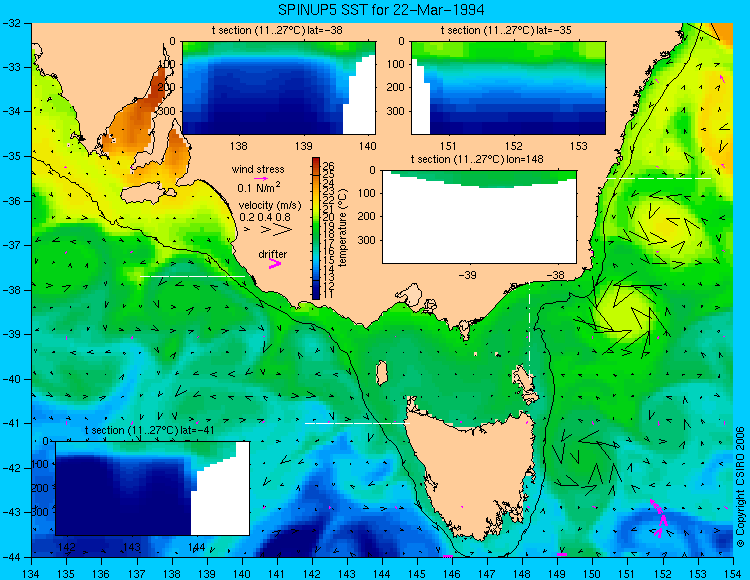This screenshot has width=750, height=580.
Task: Click the 147 longitude axis label
Action: tap(487, 574)
